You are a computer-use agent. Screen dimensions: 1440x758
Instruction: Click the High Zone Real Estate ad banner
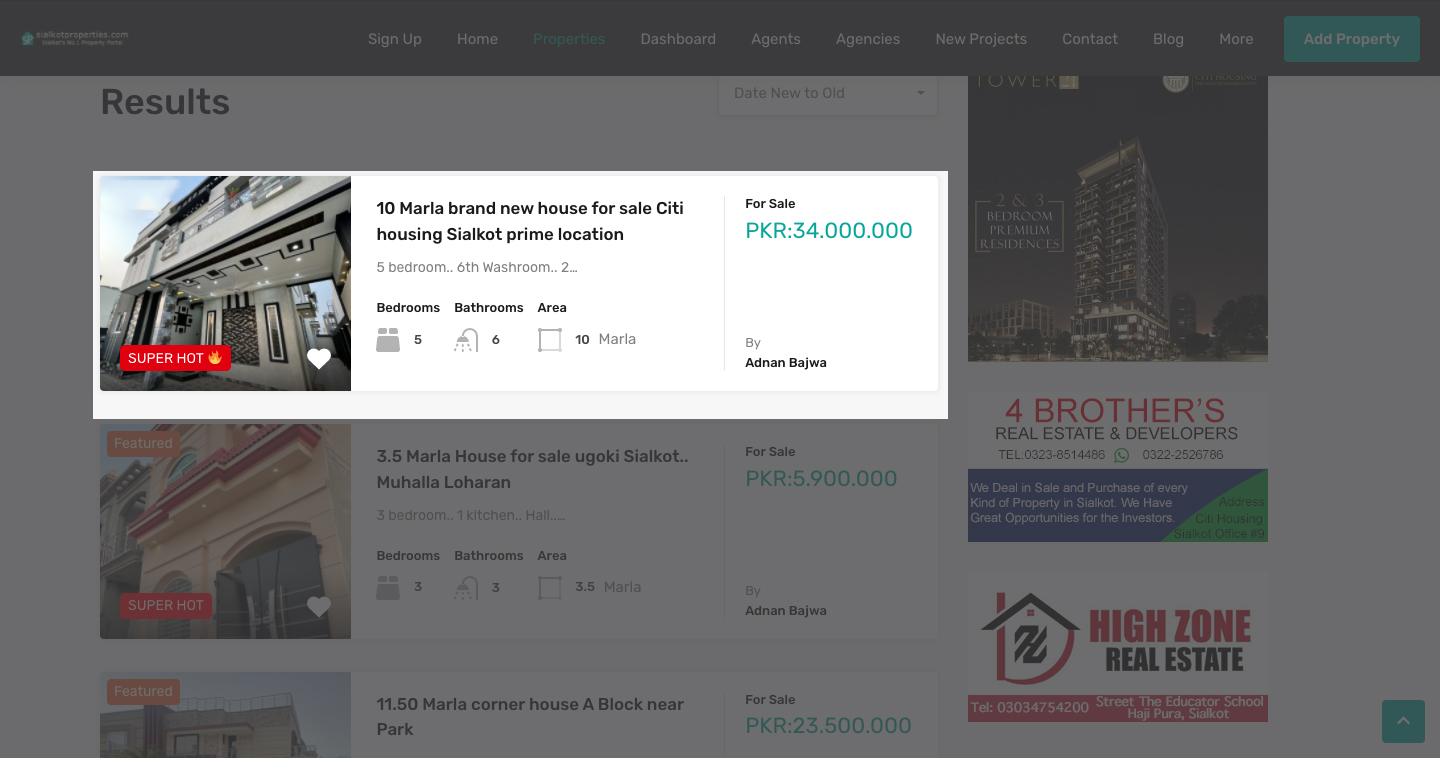[x=1118, y=647]
